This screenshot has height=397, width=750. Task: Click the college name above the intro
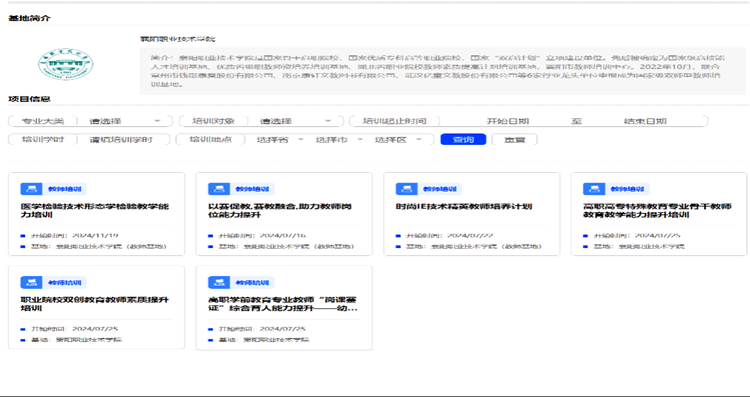click(x=177, y=39)
